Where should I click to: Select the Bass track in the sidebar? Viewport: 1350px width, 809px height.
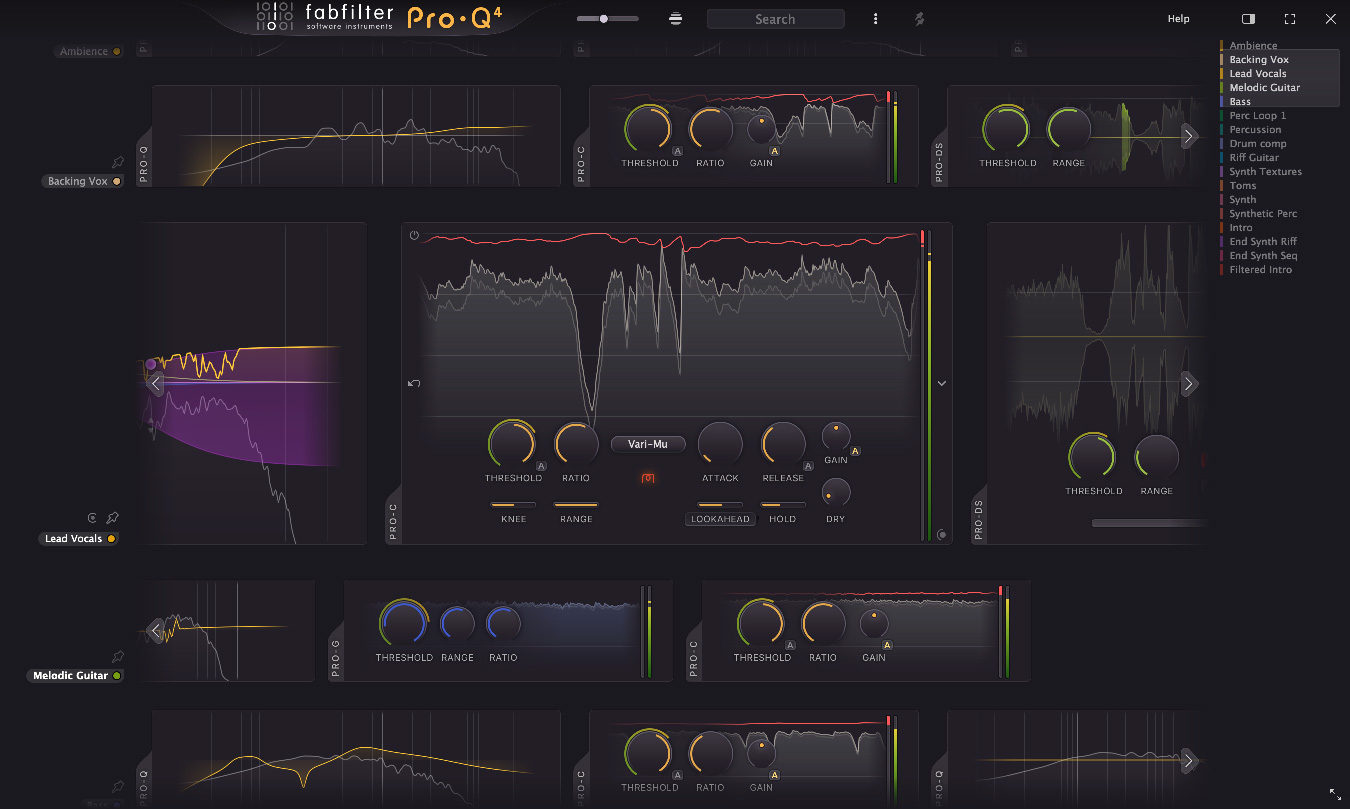tap(1239, 101)
